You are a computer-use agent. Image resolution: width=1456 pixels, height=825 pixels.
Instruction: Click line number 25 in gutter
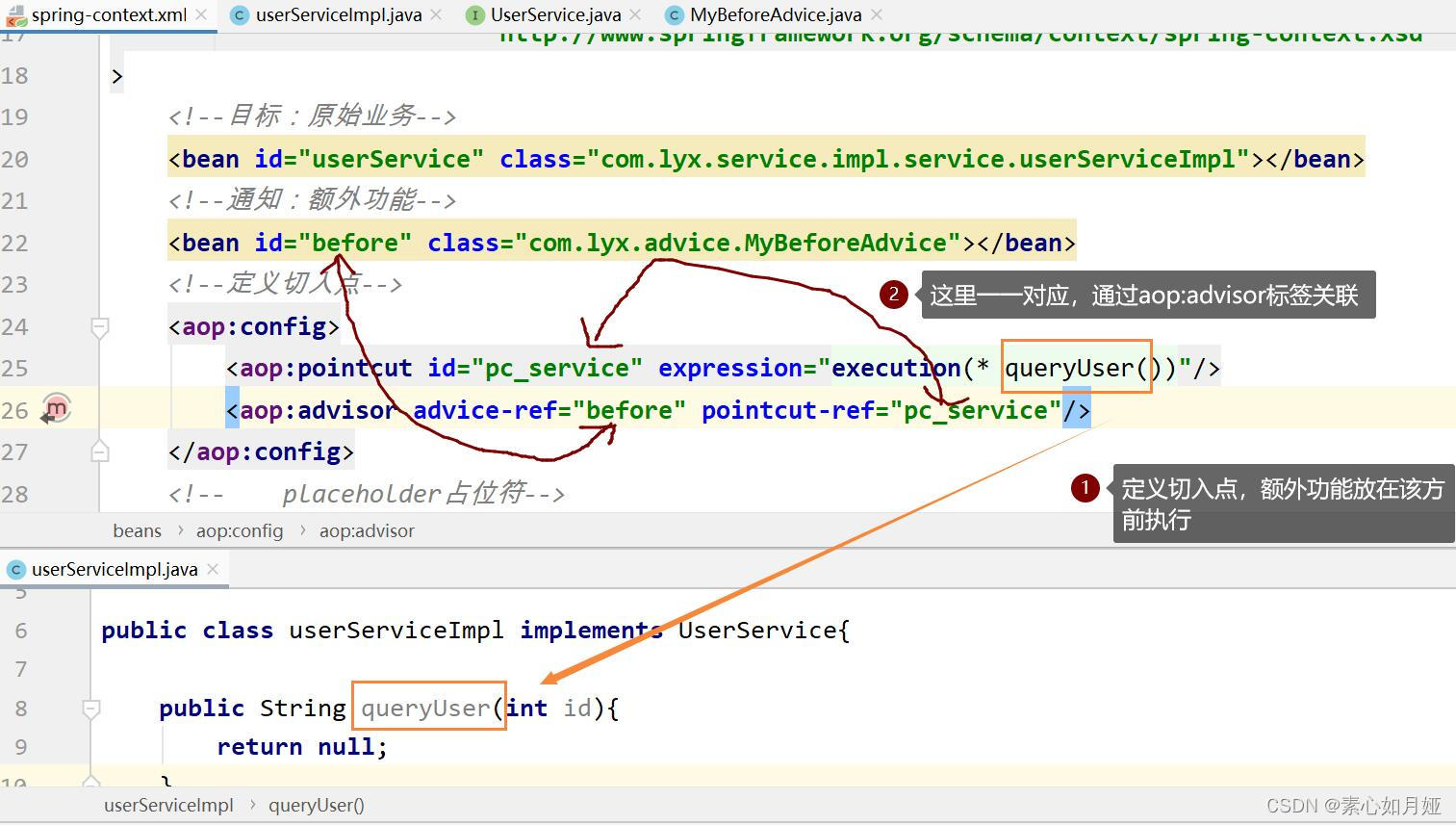[x=14, y=368]
